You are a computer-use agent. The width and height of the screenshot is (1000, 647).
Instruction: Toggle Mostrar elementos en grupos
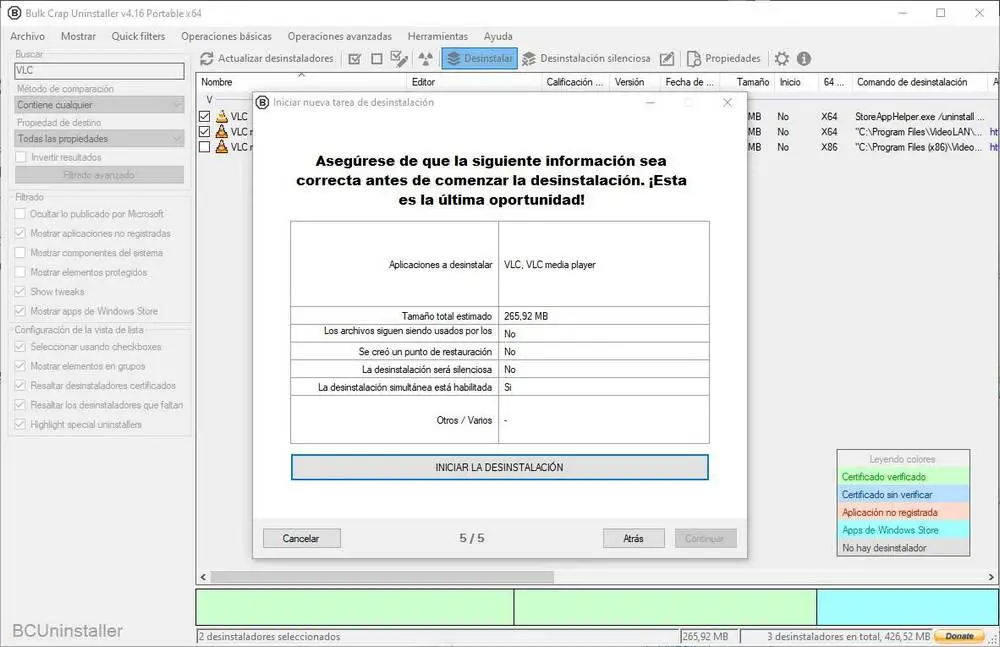20,366
